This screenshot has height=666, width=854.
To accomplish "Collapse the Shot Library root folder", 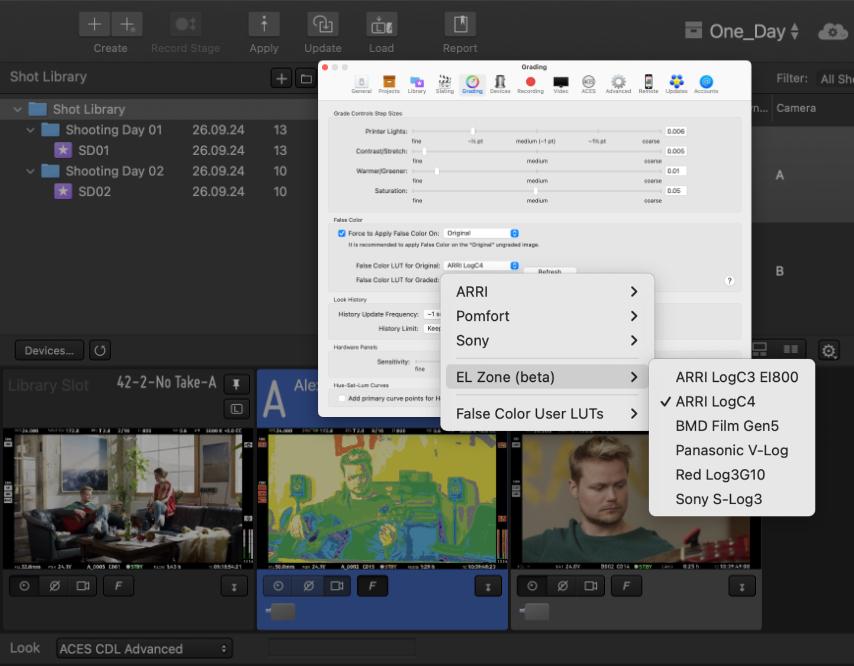I will pyautogui.click(x=17, y=109).
